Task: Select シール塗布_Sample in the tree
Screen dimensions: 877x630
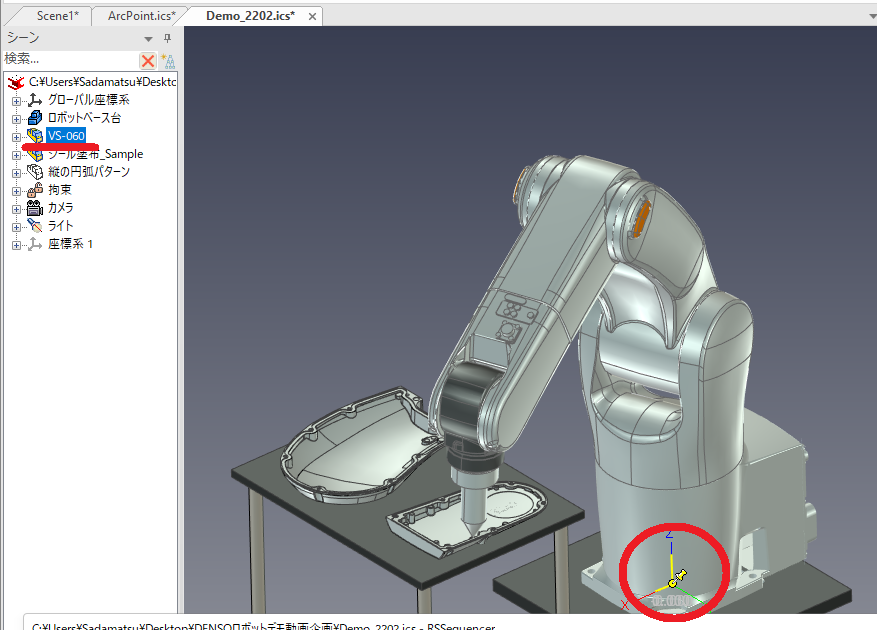Action: point(95,154)
